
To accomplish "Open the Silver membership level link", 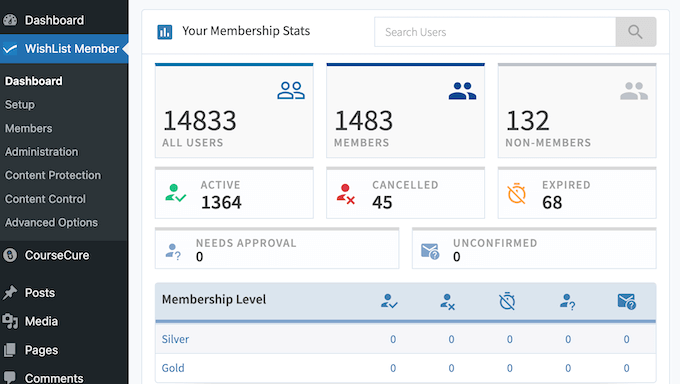I will 175,339.
